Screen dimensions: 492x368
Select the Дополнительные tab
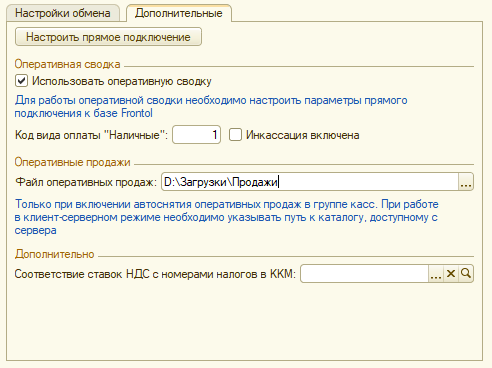point(179,13)
